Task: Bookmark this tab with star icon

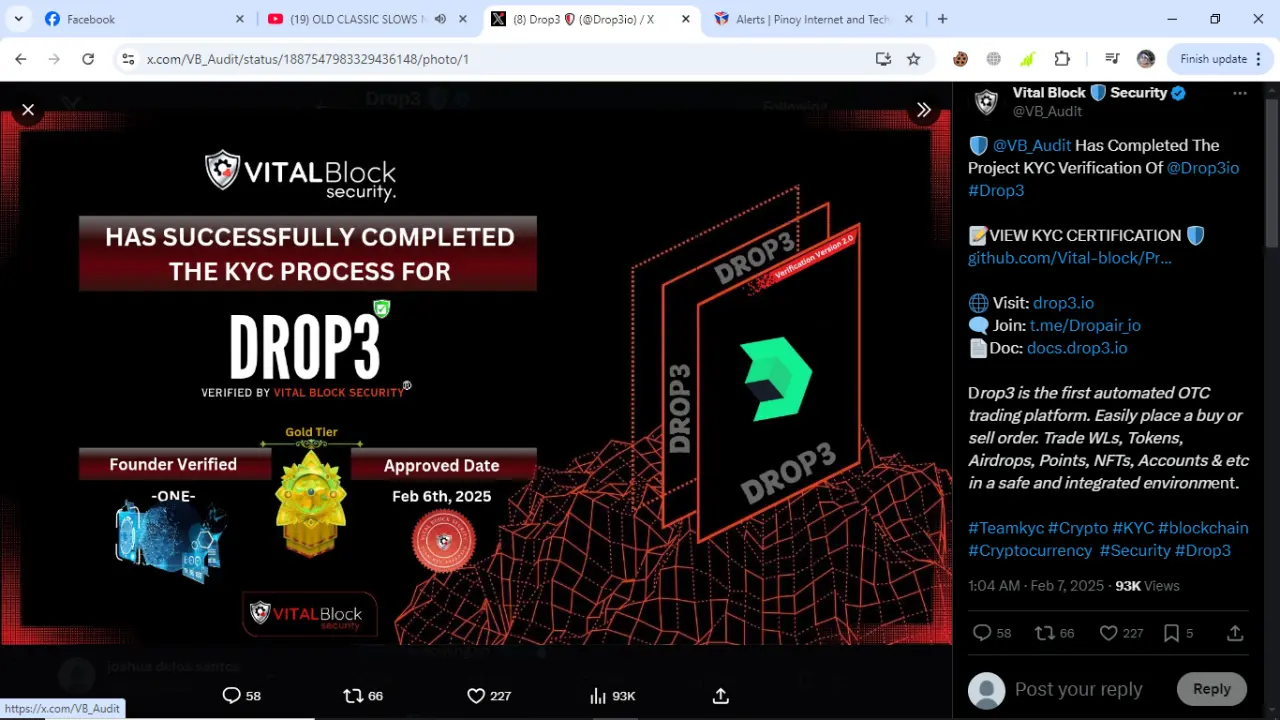Action: click(x=913, y=59)
